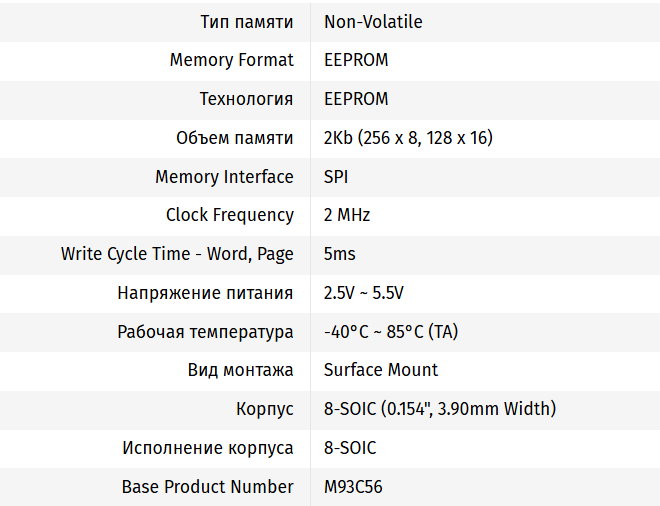Click the 'M93C56' base product number
The height and width of the screenshot is (506, 660).
[x=353, y=487]
